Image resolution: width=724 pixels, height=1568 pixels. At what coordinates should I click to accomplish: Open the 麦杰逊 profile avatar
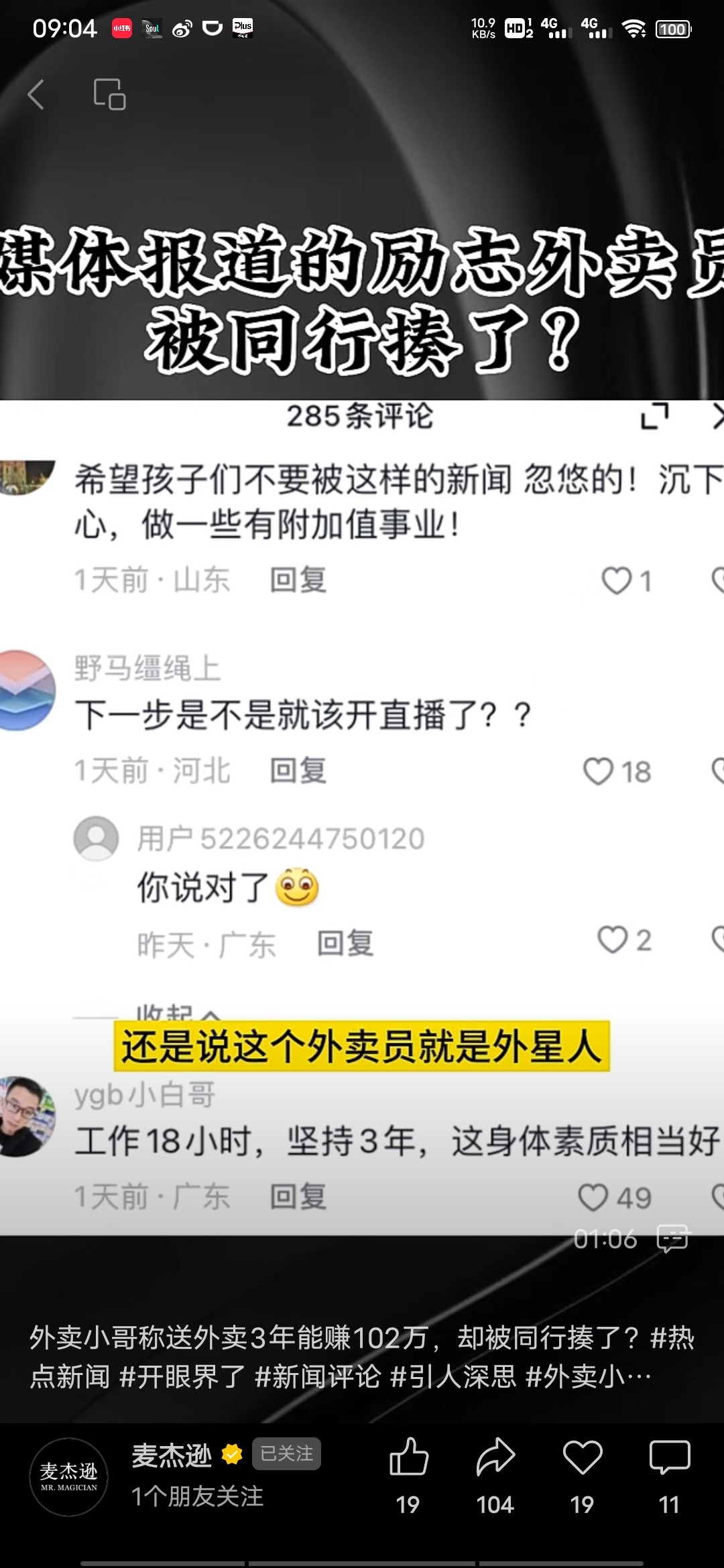69,1477
